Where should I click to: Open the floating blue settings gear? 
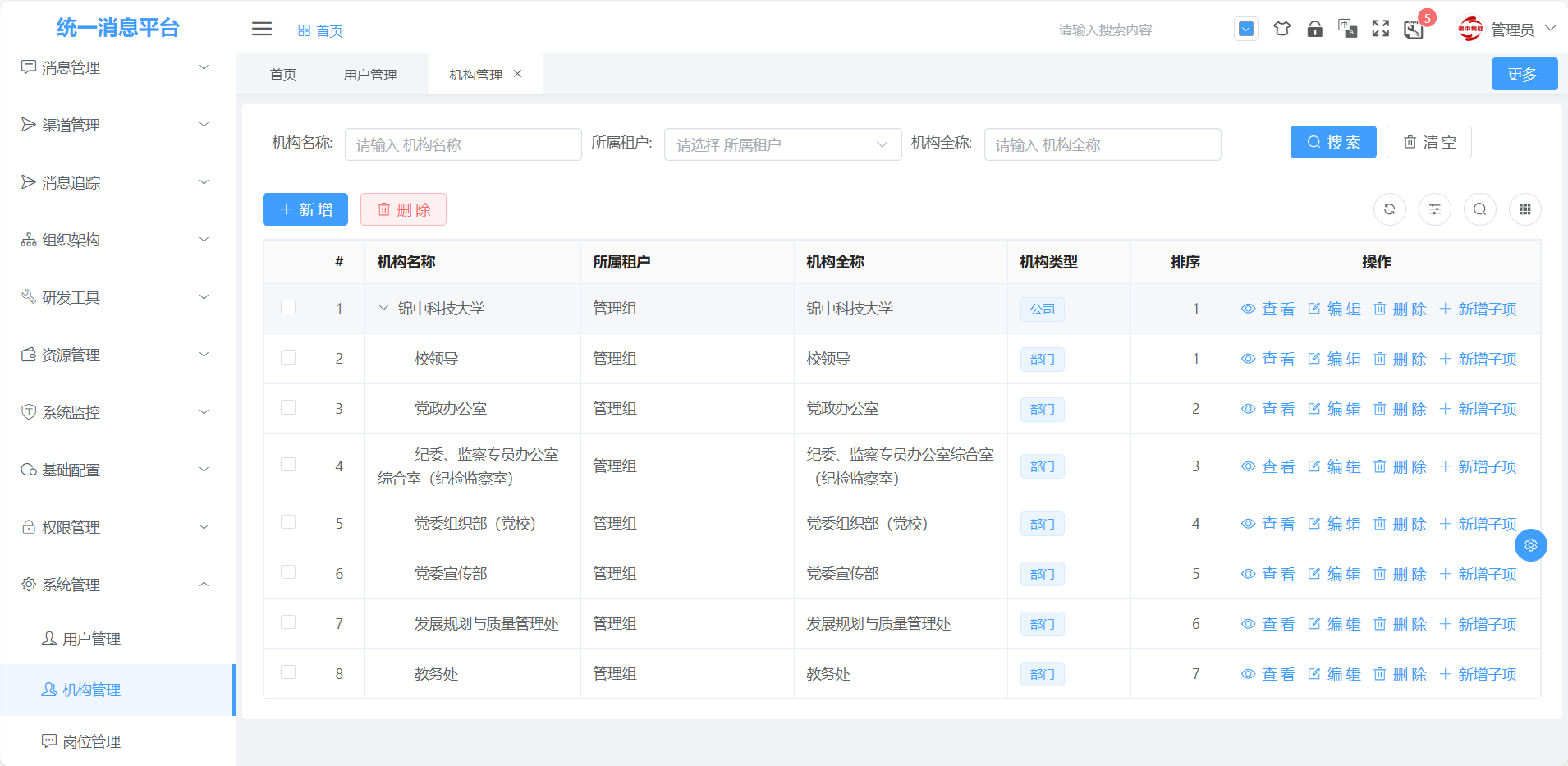coord(1530,545)
